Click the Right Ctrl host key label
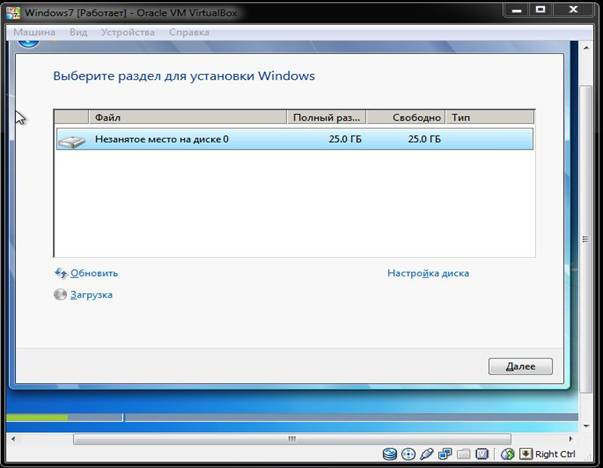The height and width of the screenshot is (468, 603). click(555, 454)
